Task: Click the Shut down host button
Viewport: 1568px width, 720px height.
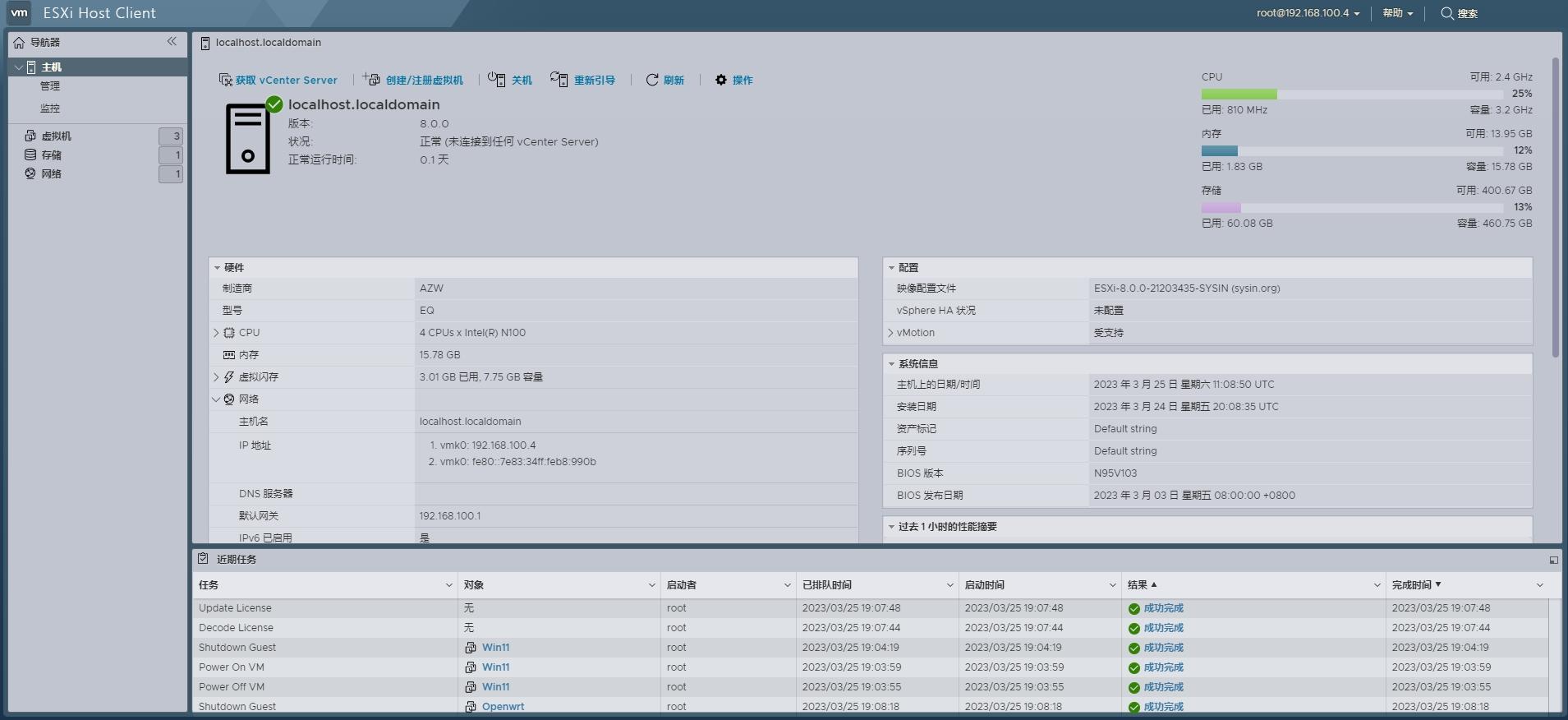Action: pos(510,80)
